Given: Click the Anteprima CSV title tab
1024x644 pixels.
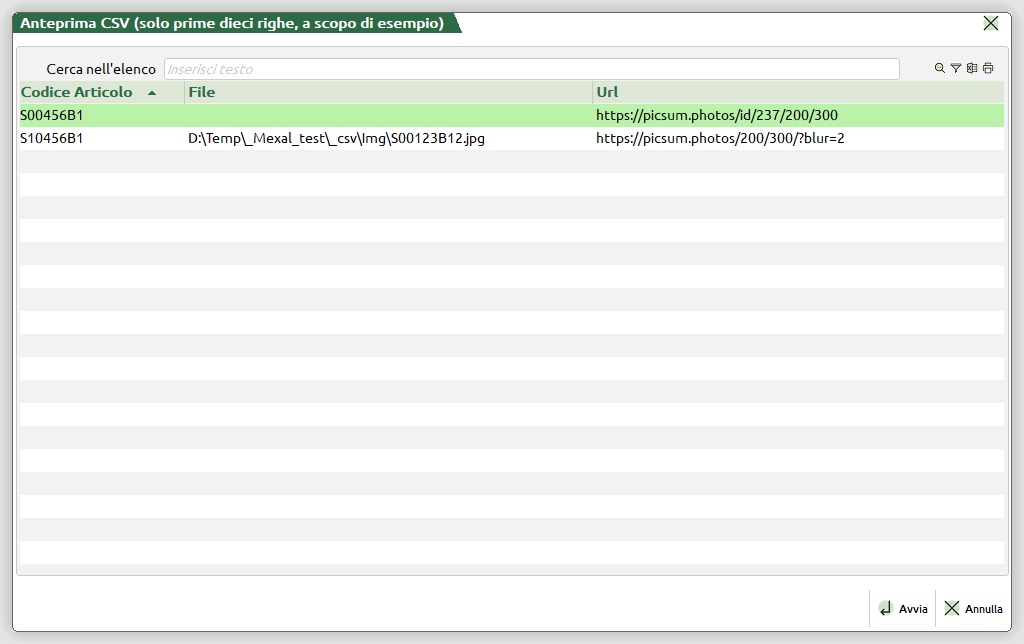Looking at the screenshot, I should (232, 23).
